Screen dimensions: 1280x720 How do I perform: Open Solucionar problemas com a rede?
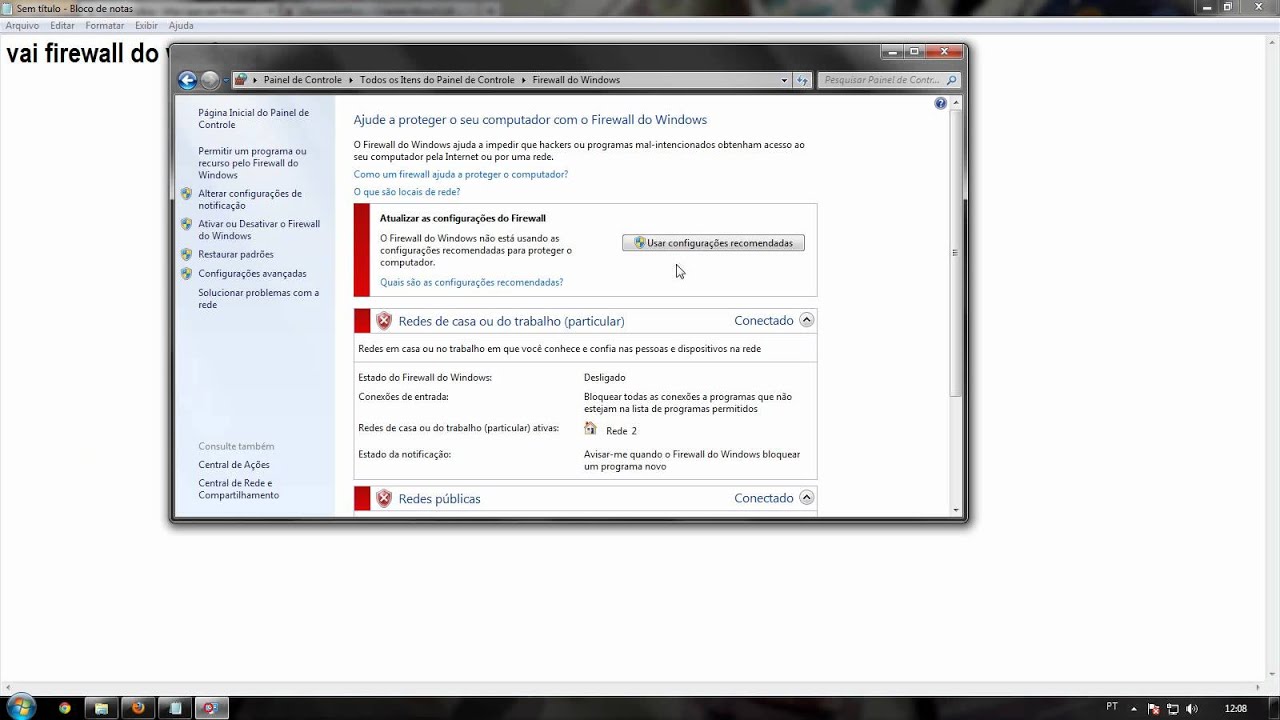(258, 299)
